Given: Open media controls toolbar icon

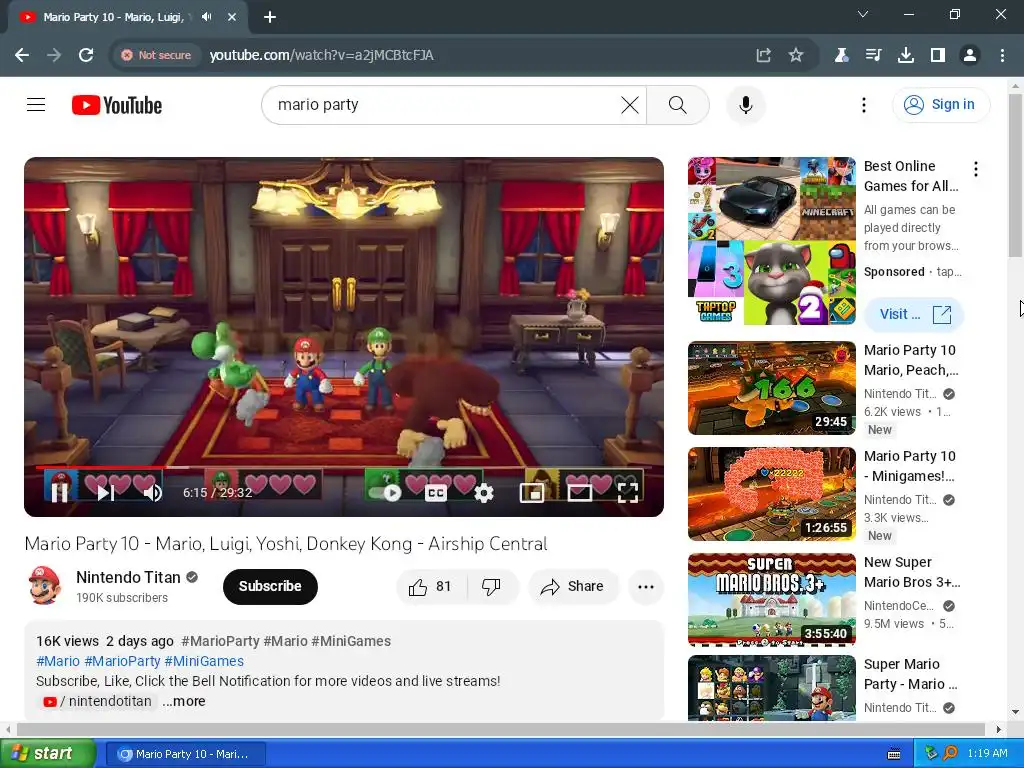Looking at the screenshot, I should [873, 55].
